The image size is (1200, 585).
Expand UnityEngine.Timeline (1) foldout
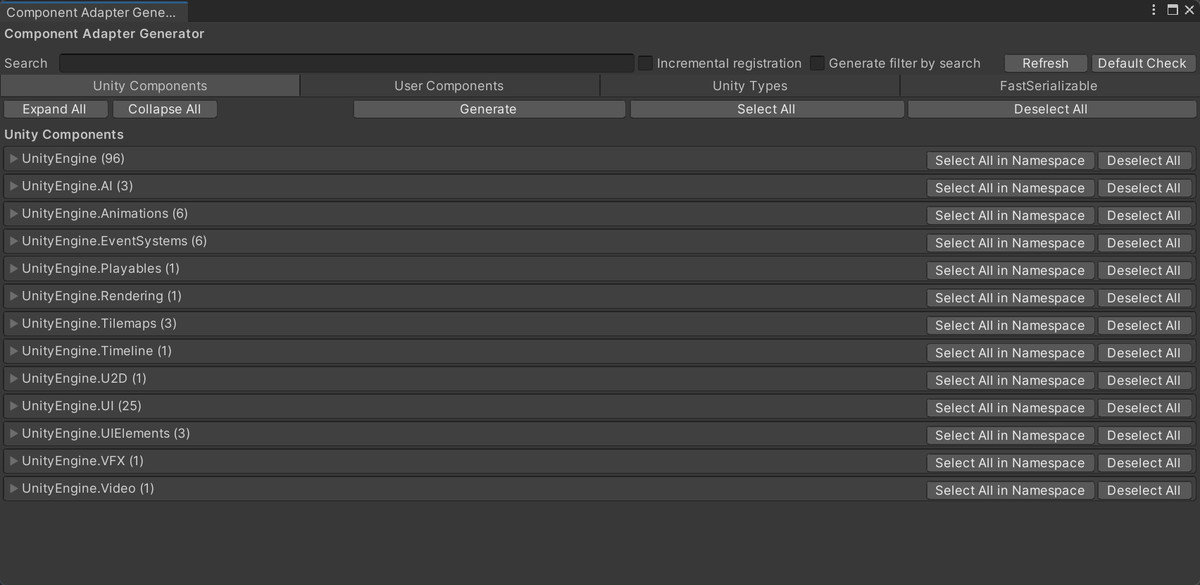point(14,351)
